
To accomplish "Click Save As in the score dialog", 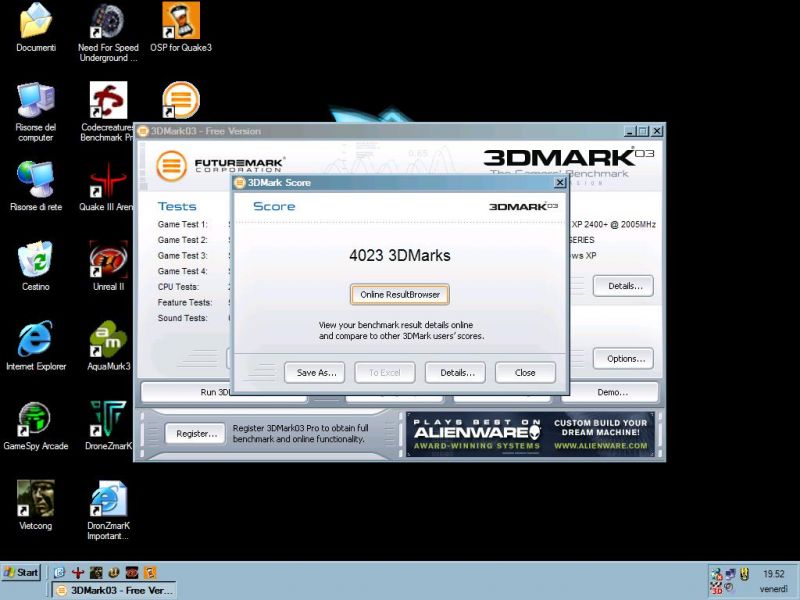I will click(x=314, y=372).
